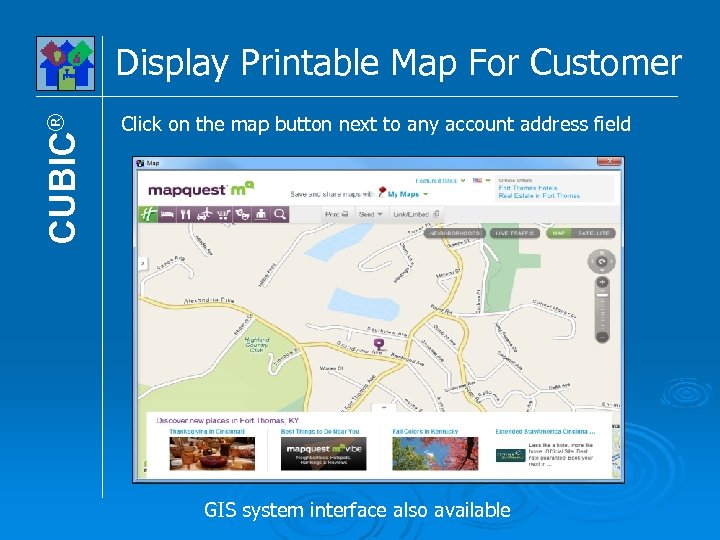Click the car and airplane travel icon

[x=204, y=214]
